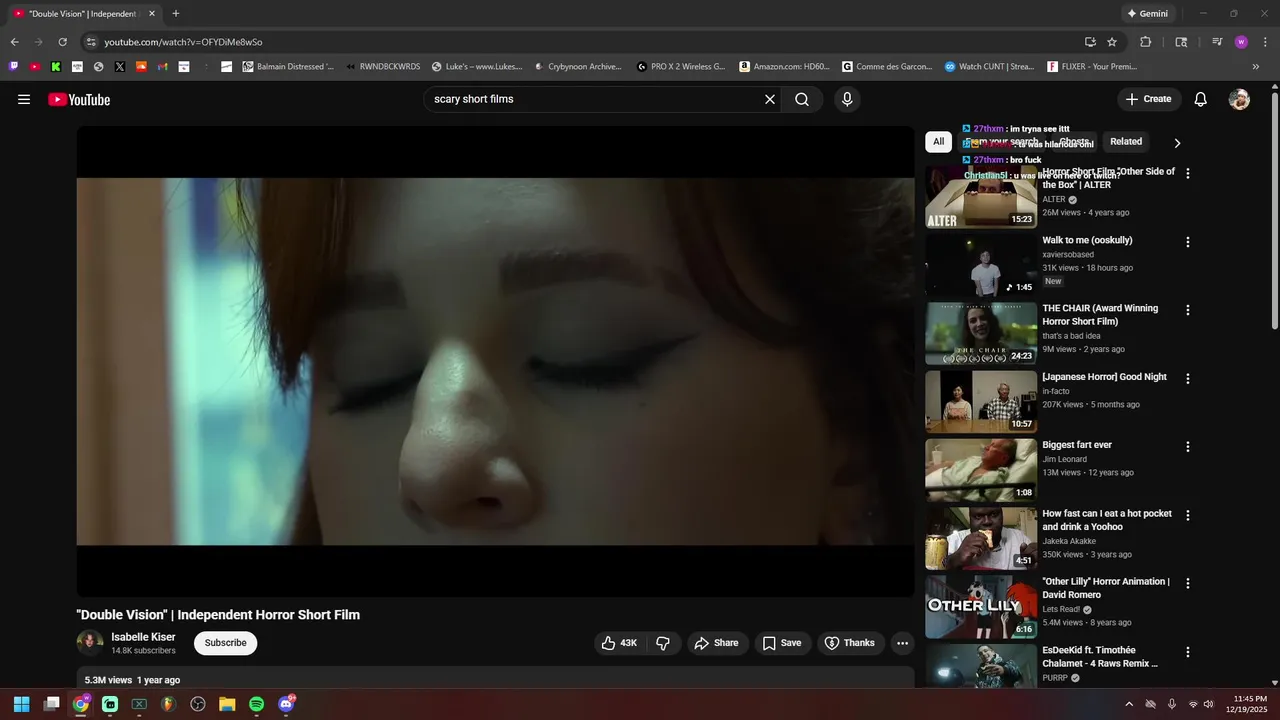This screenshot has width=1280, height=720.
Task: Open the YouTube account avatar menu
Action: 1239,99
